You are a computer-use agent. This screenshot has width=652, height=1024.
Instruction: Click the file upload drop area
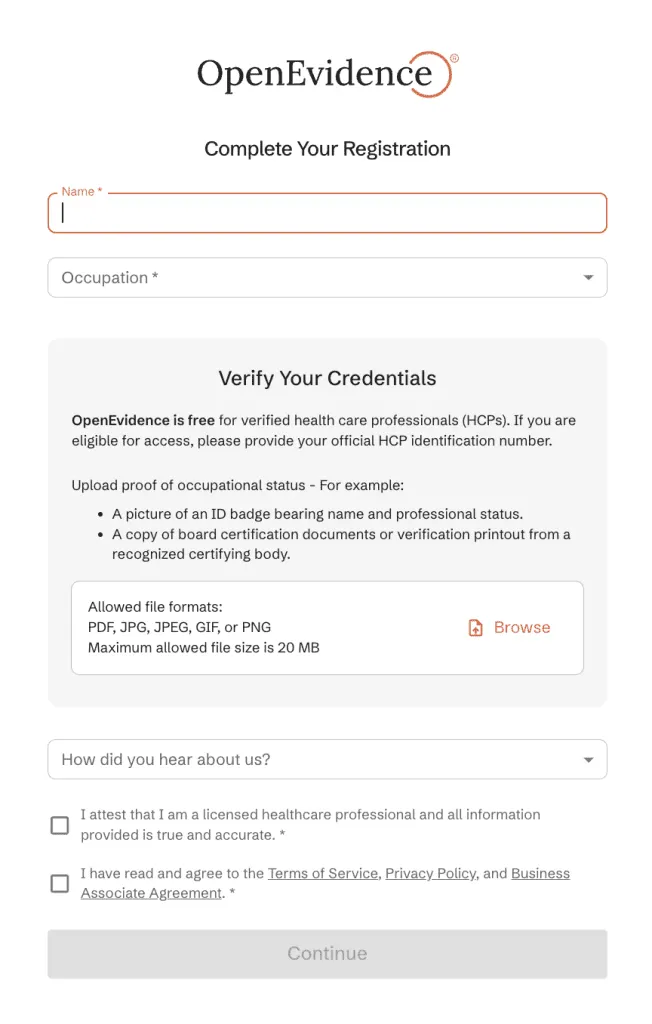coord(327,628)
